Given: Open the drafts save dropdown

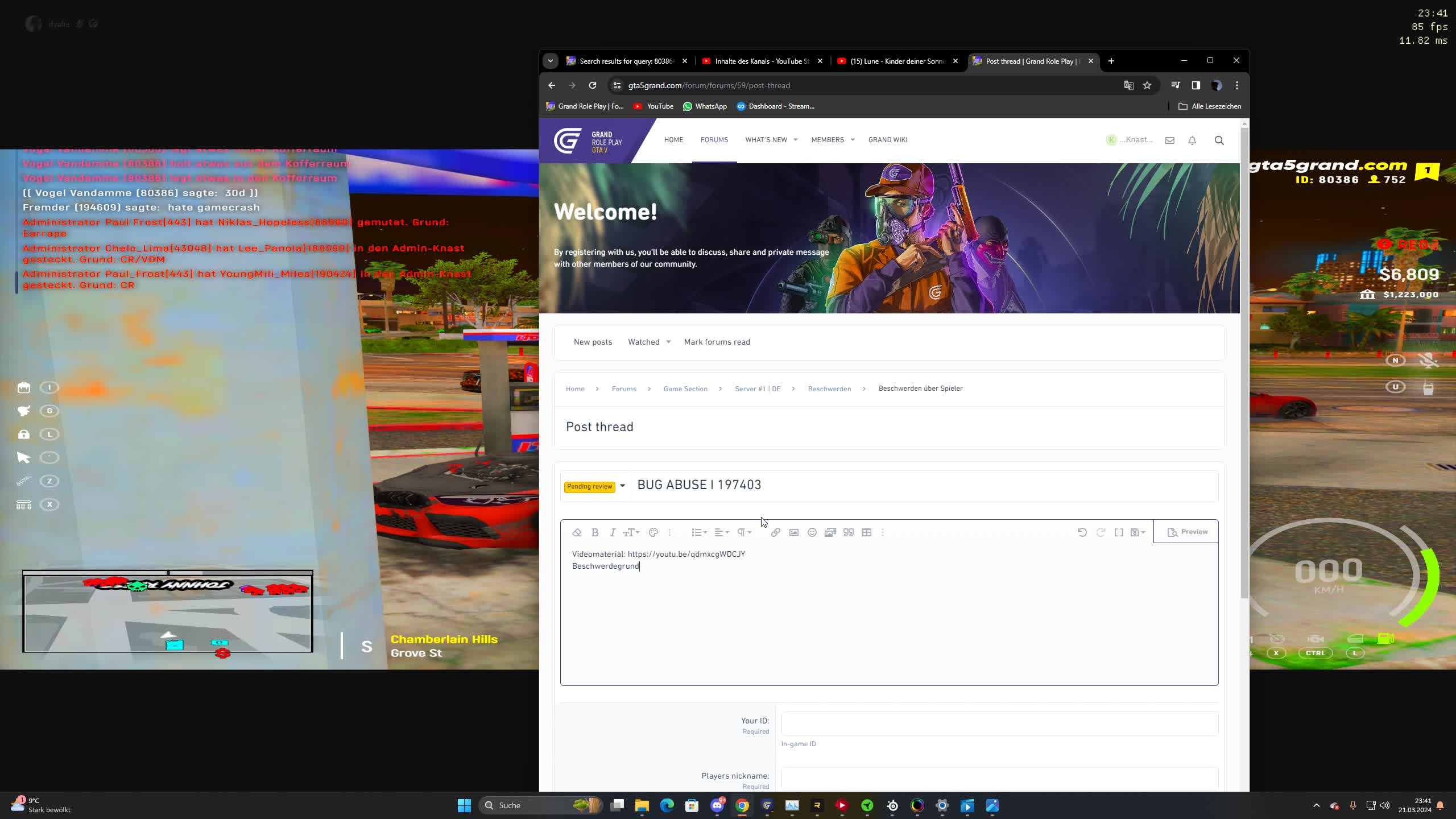Looking at the screenshot, I should pyautogui.click(x=1137, y=532).
